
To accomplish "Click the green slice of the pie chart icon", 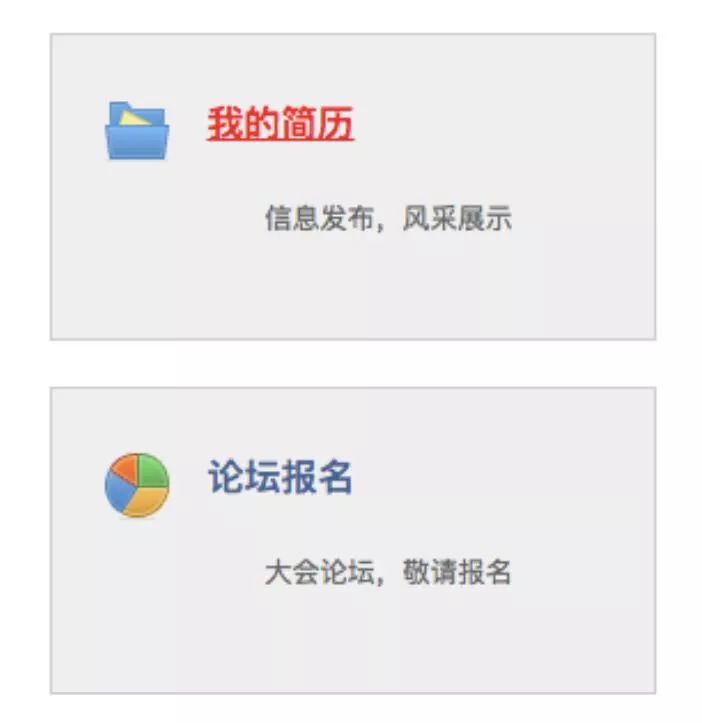I will [153, 470].
